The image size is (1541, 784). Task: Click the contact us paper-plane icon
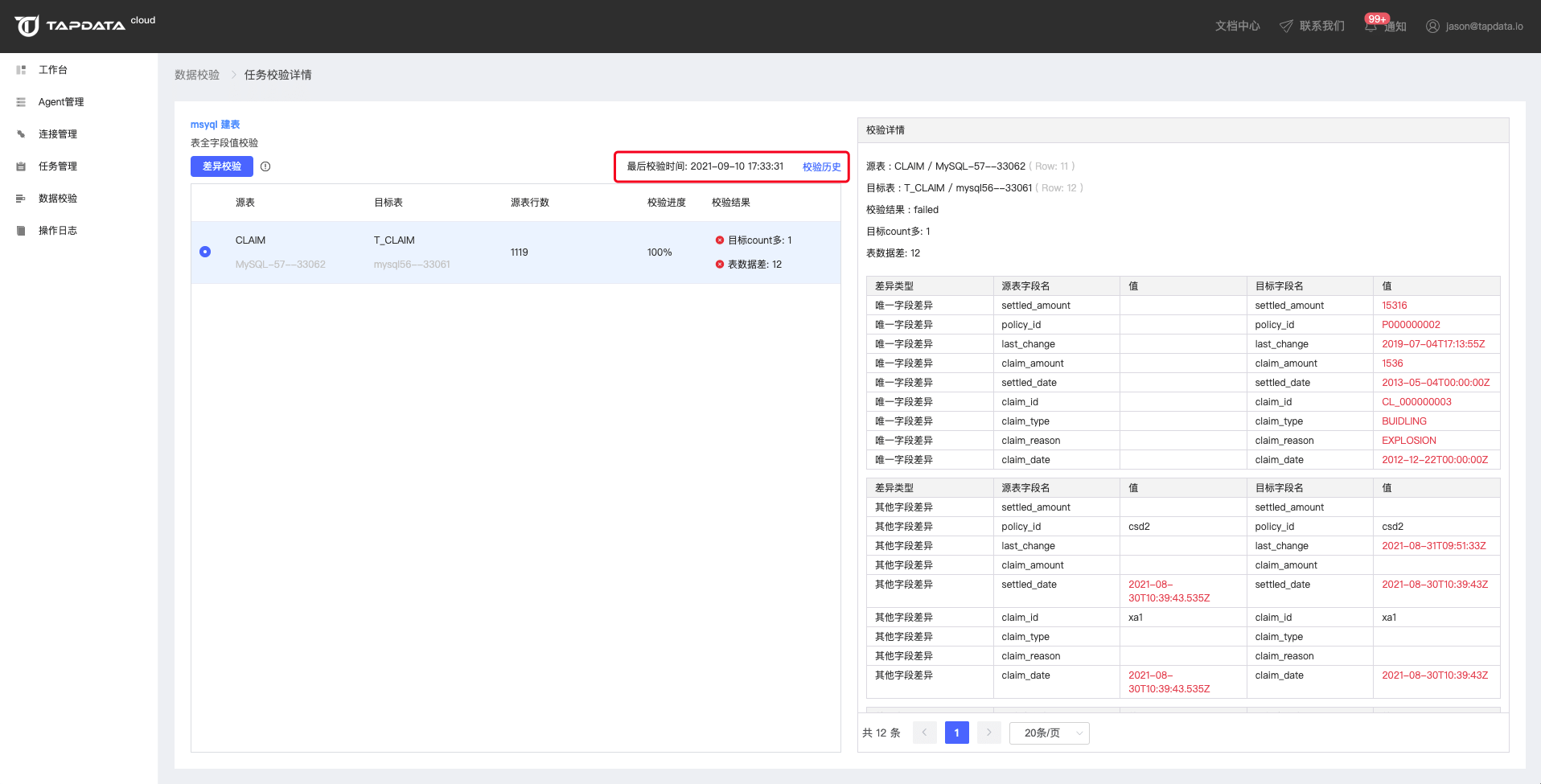tap(1286, 26)
